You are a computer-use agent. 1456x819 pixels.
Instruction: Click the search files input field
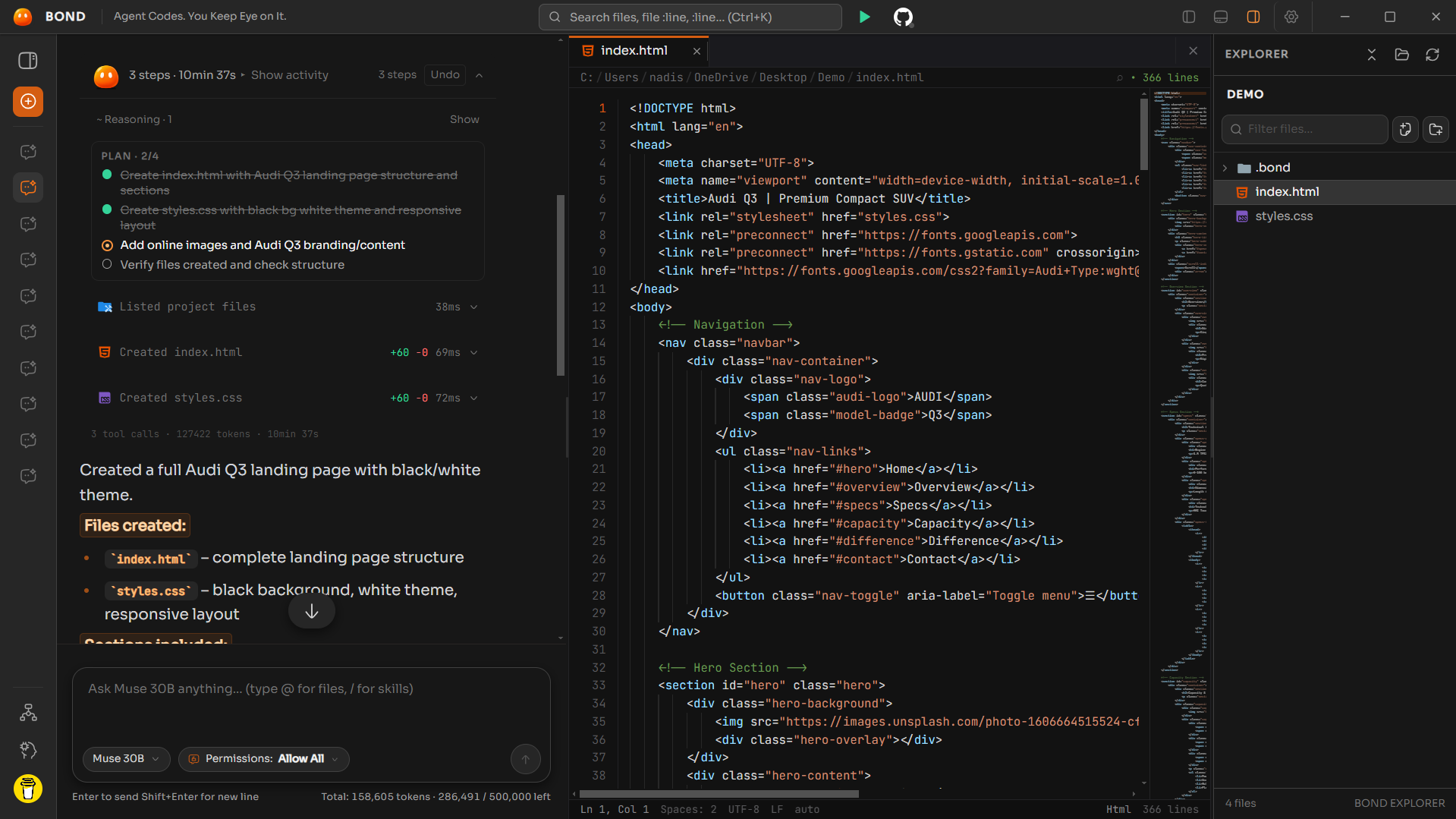(x=690, y=17)
